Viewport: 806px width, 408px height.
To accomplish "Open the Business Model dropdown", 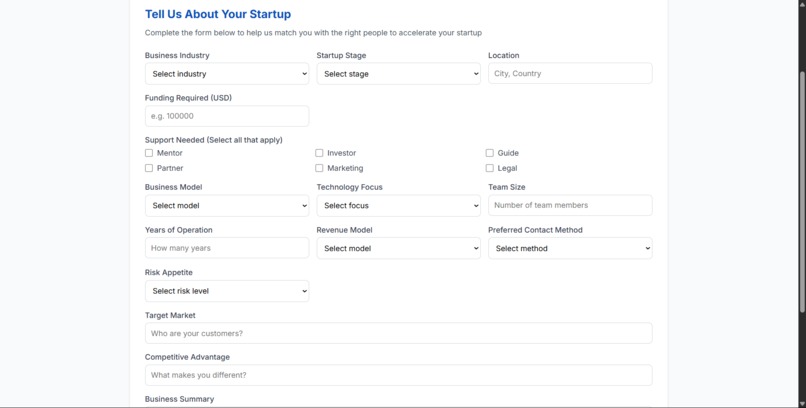I will 227,206.
